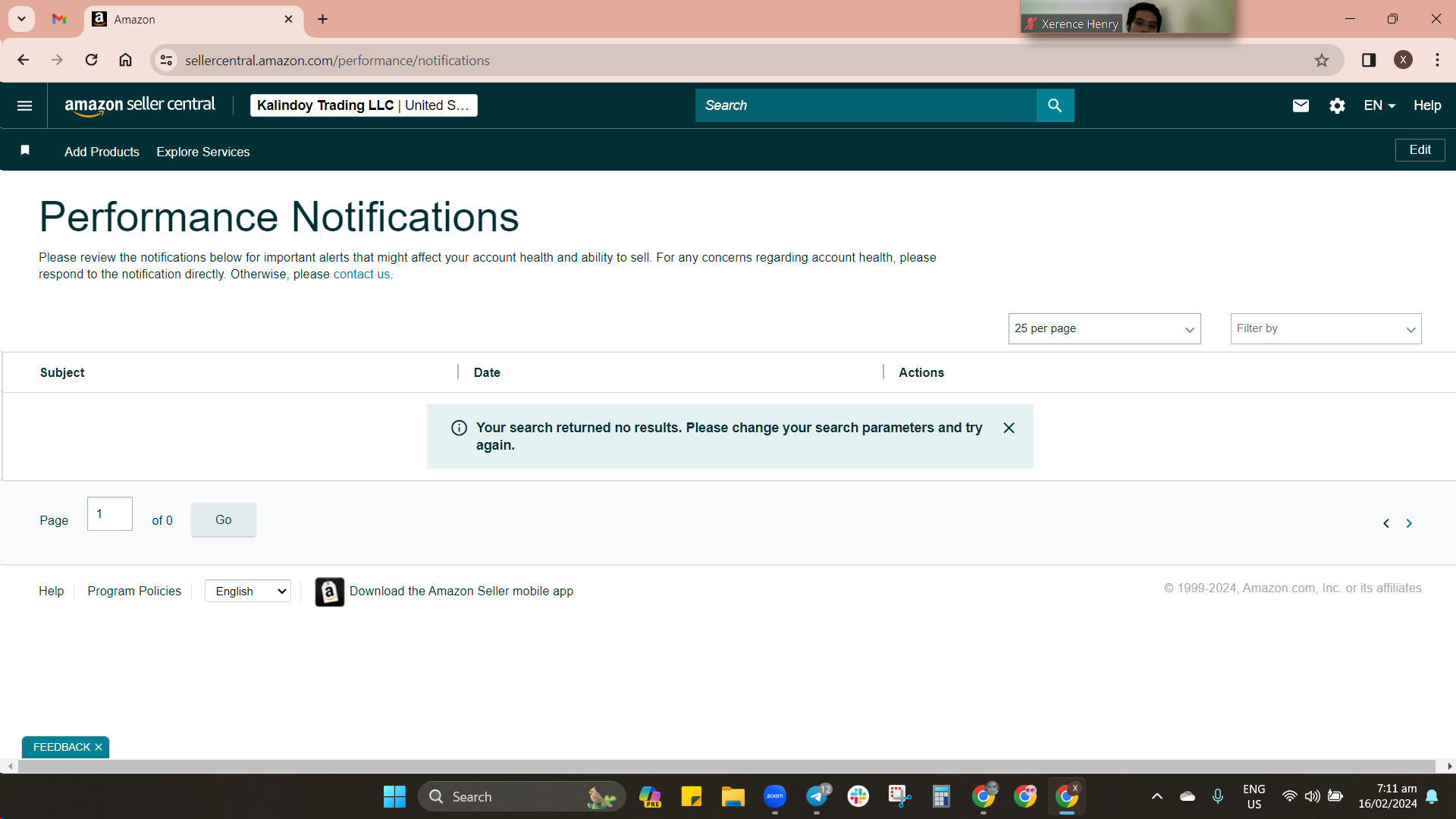The image size is (1456, 819).
Task: View site information for sellercentral.amazon.com
Action: [x=166, y=60]
